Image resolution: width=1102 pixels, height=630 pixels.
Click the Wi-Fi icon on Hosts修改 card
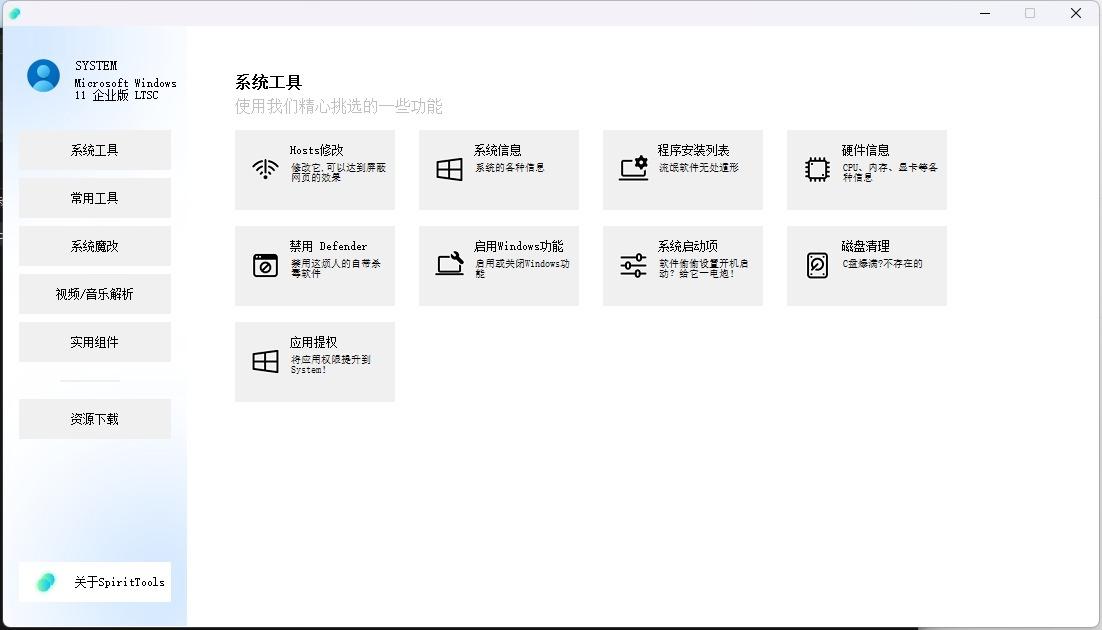coord(265,169)
